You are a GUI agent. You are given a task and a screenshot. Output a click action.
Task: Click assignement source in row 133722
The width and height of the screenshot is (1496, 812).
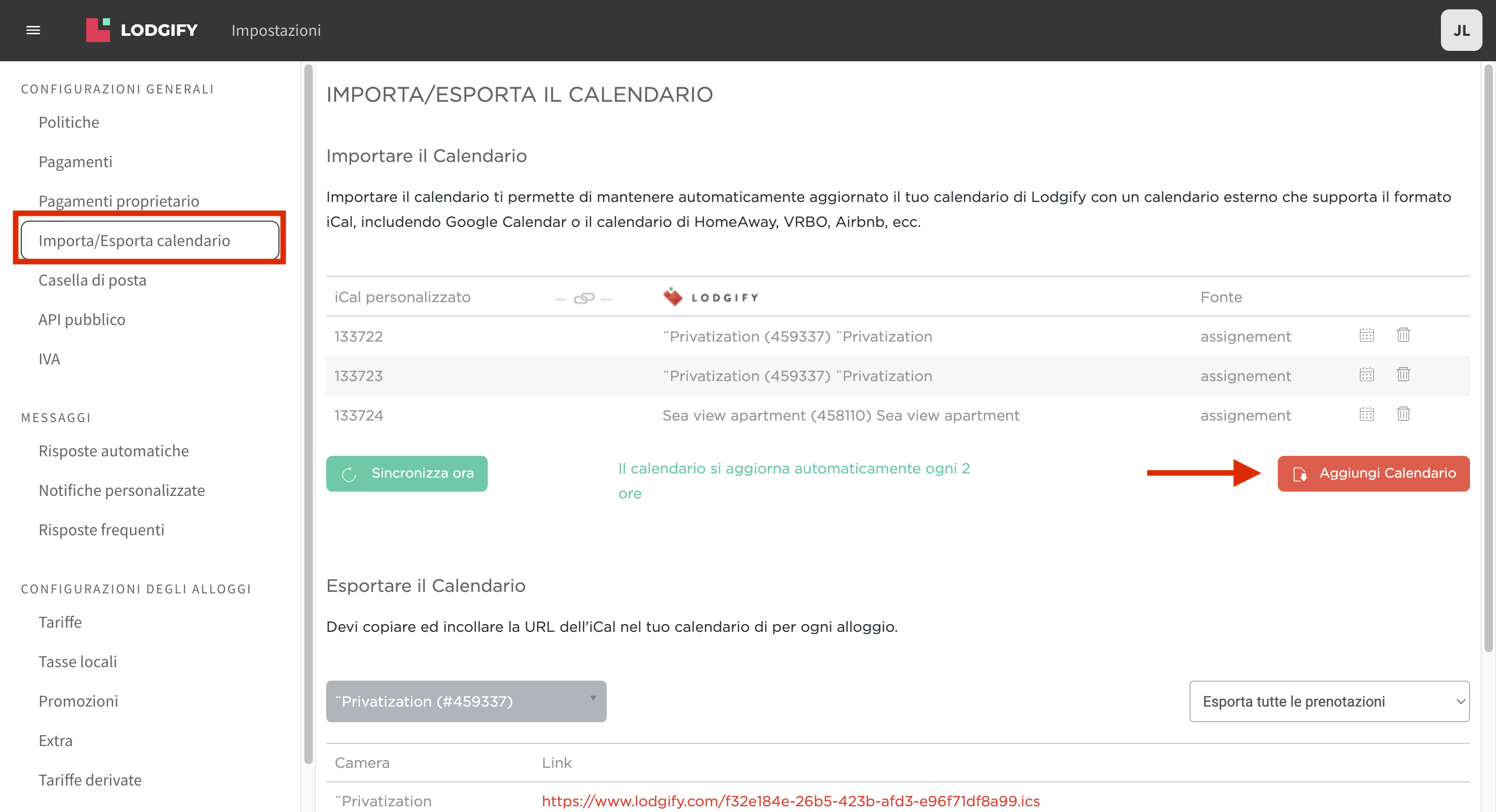[1245, 336]
